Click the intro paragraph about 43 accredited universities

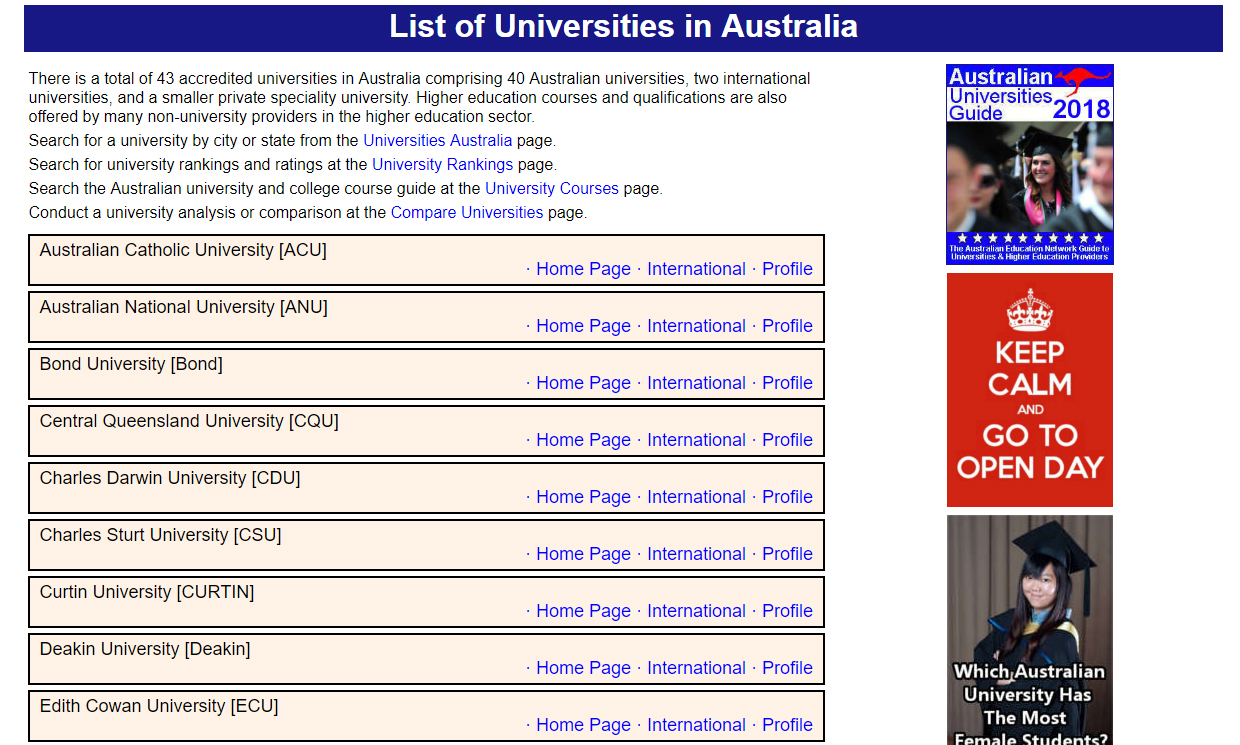tap(420, 97)
